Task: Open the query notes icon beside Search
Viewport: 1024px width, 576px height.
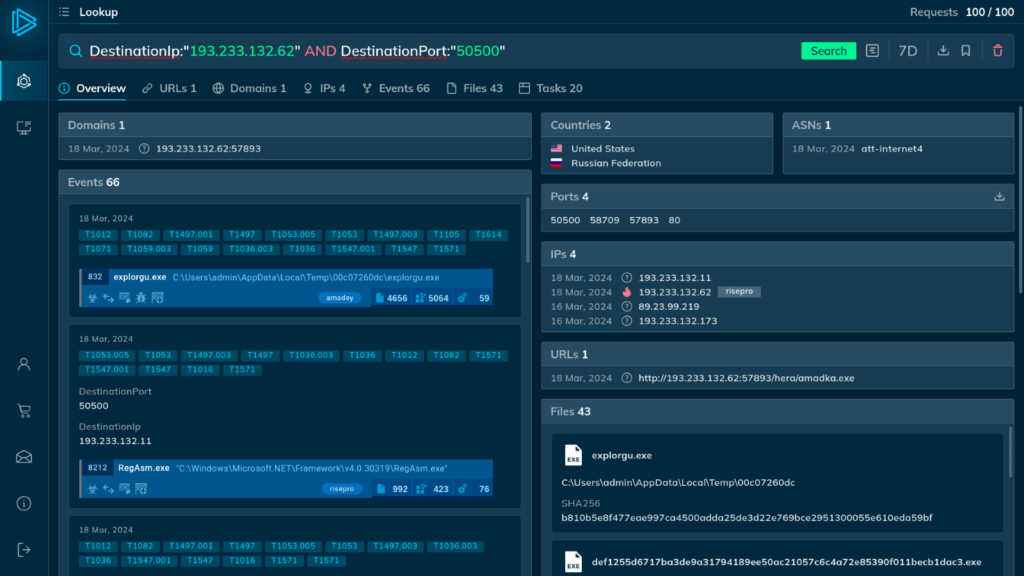Action: click(x=873, y=51)
